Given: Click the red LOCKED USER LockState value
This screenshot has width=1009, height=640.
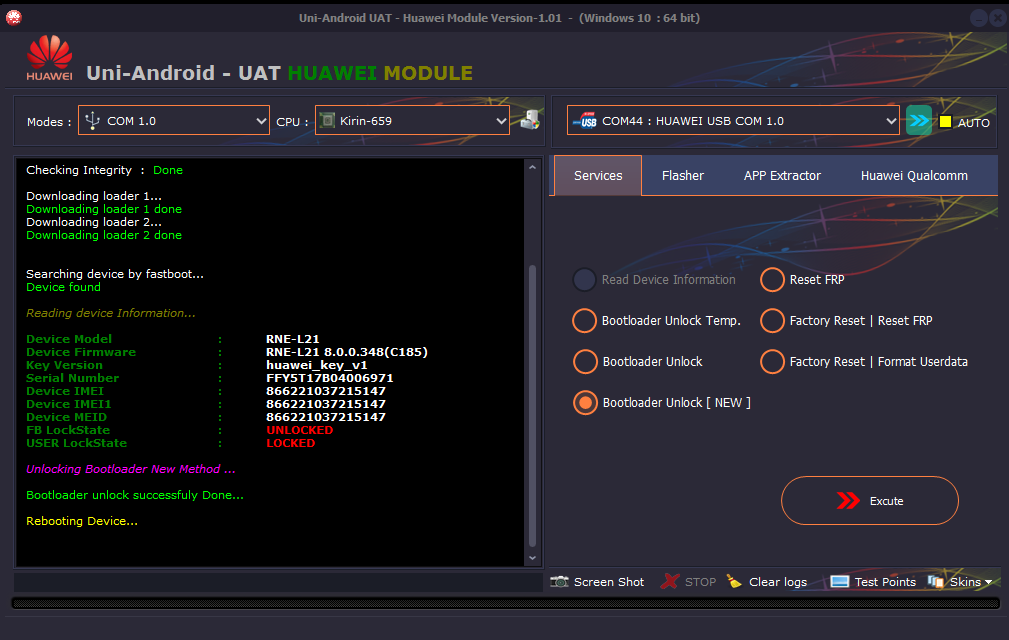Looking at the screenshot, I should coord(291,443).
